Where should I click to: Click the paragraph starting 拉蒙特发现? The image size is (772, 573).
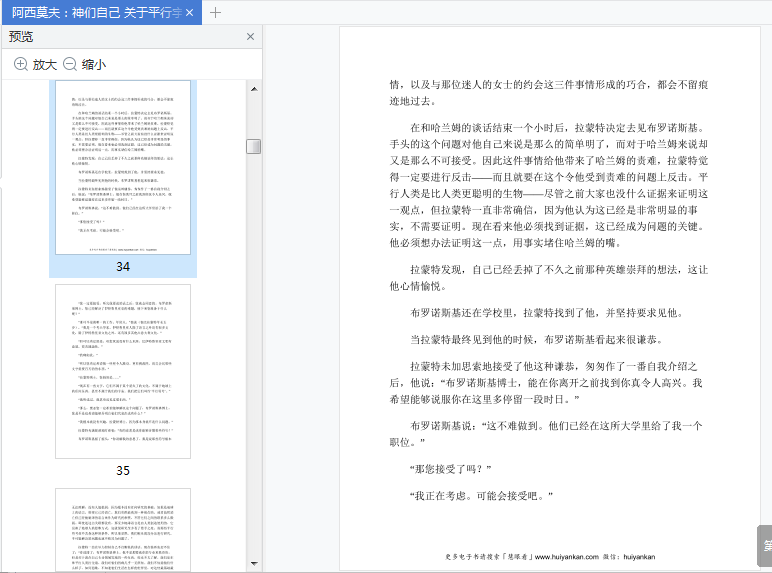(x=549, y=278)
